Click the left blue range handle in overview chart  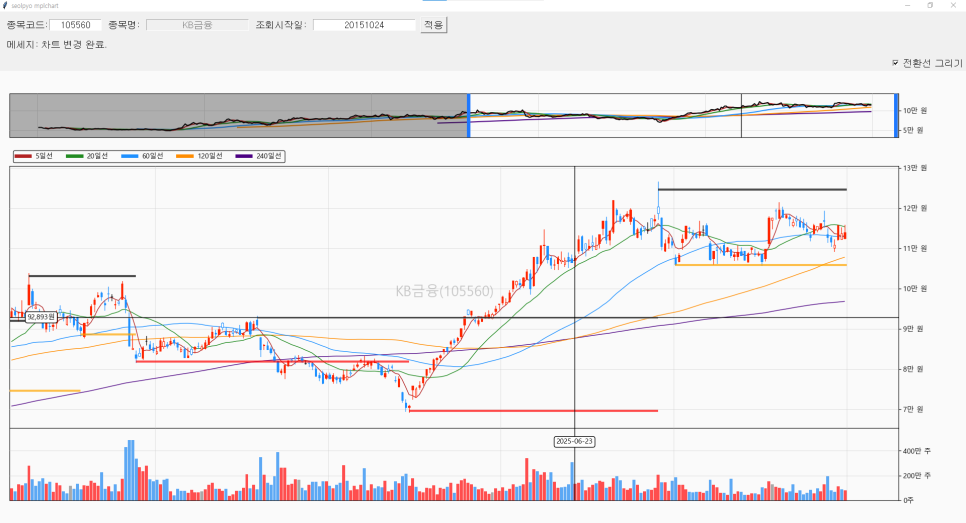pos(469,115)
